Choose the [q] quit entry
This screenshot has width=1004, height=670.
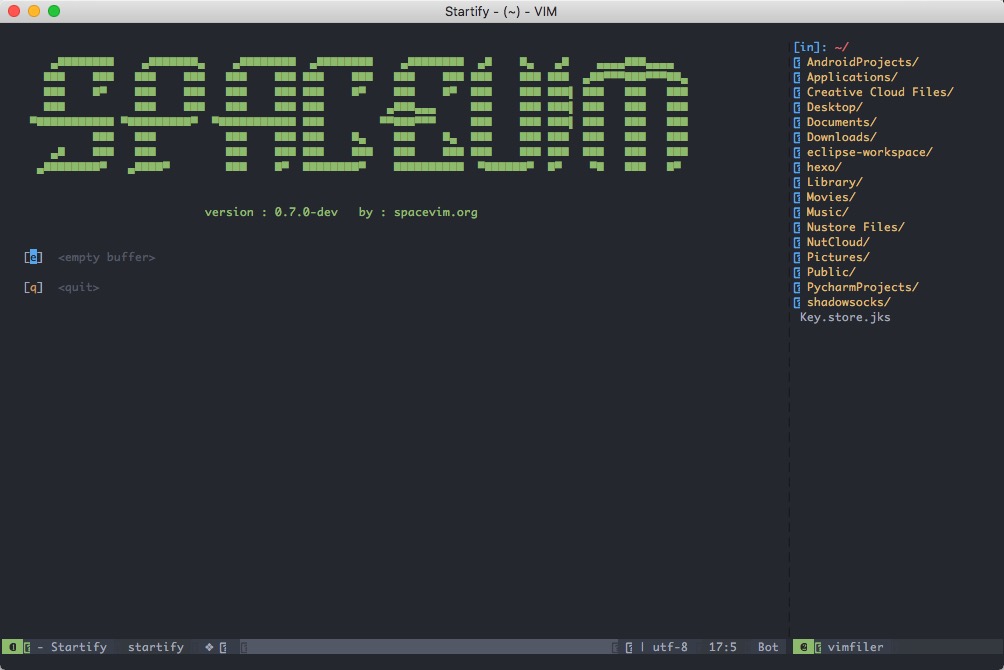pyautogui.click(x=78, y=287)
